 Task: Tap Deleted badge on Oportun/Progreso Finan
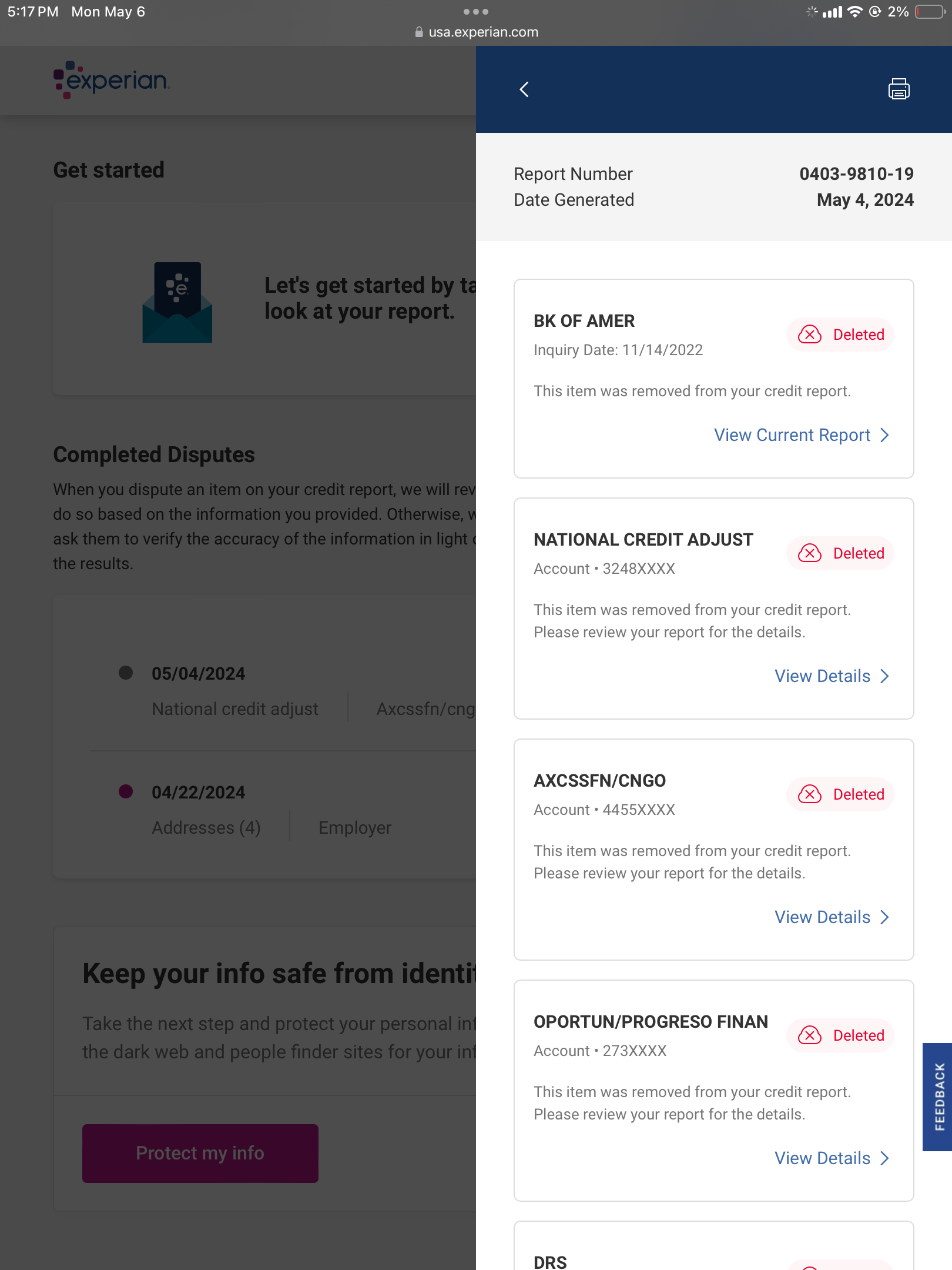click(x=840, y=1035)
